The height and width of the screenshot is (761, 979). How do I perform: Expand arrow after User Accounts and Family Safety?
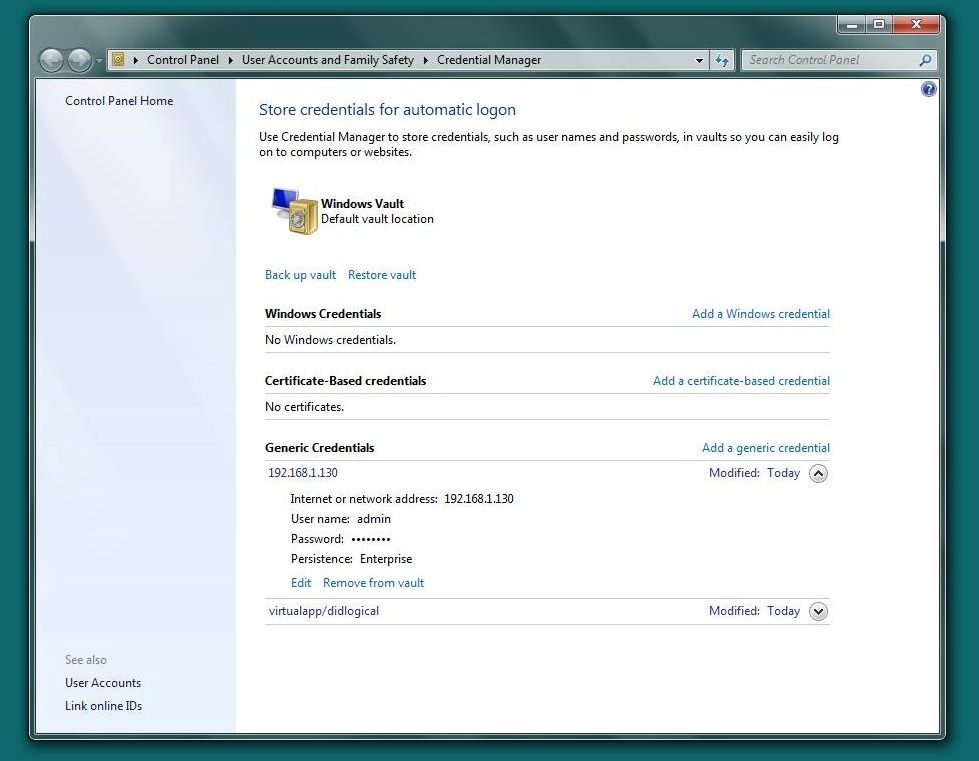point(426,60)
